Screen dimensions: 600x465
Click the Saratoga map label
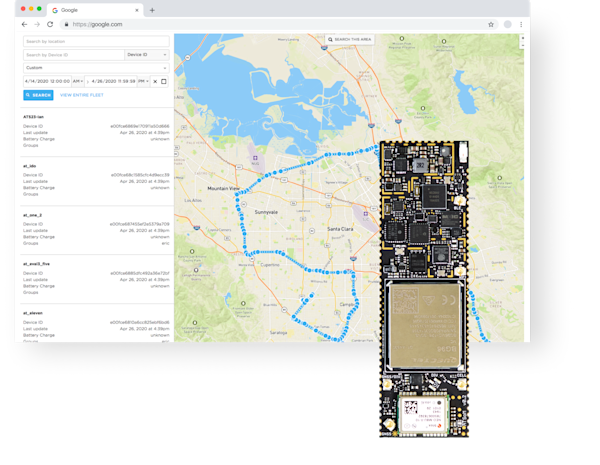click(278, 333)
